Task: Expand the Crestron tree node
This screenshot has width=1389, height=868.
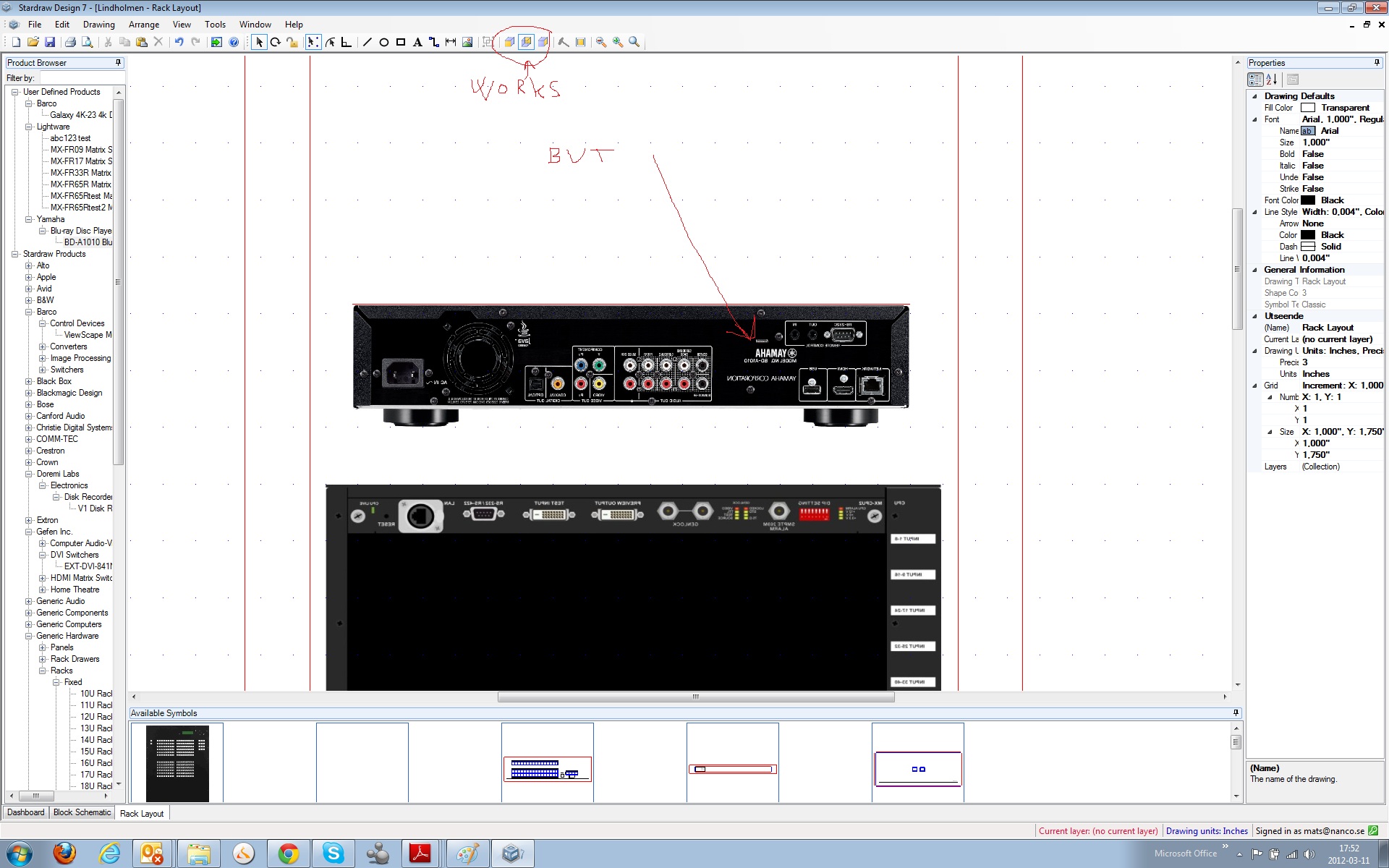Action: coord(29,451)
